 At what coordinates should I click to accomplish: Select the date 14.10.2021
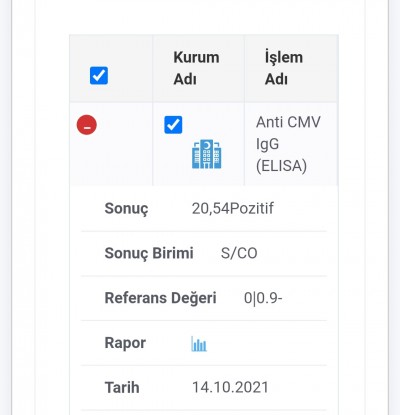click(230, 387)
